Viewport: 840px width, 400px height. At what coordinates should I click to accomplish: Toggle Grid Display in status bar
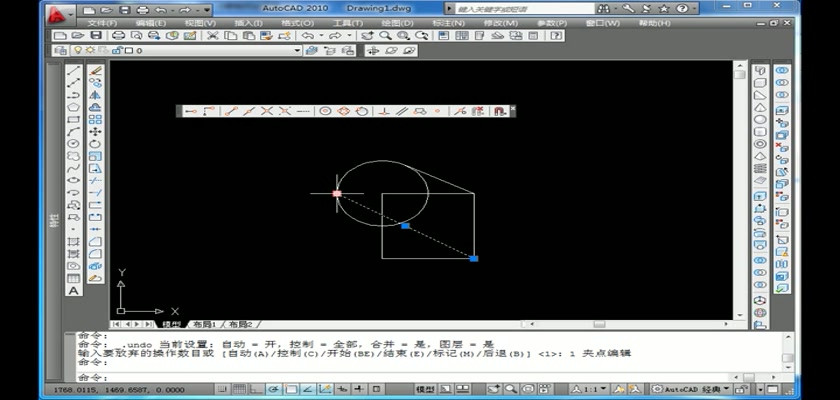(x=239, y=389)
